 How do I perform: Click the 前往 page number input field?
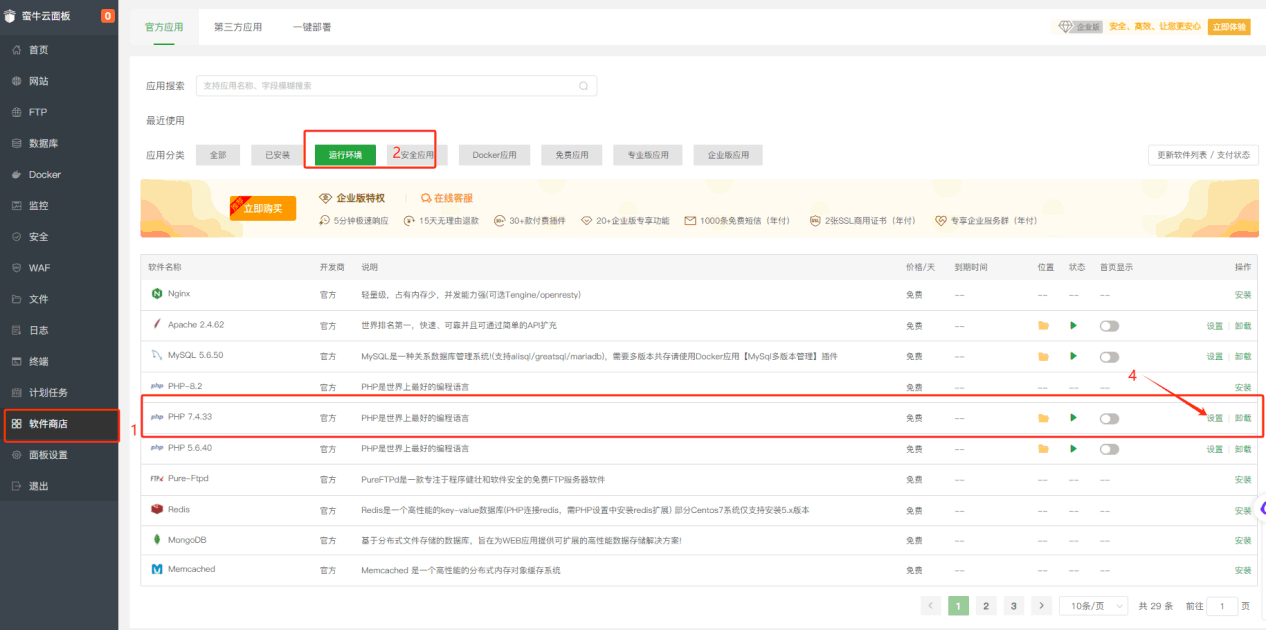point(1222,606)
